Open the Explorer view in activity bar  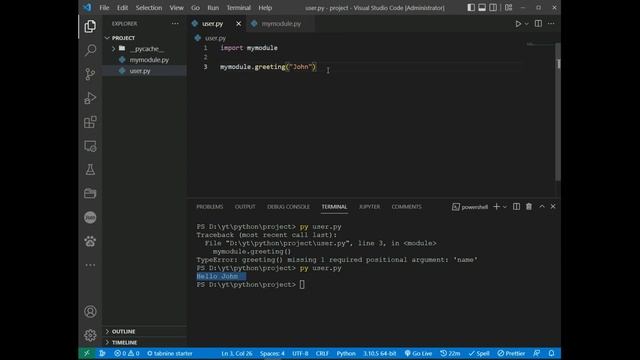90,27
